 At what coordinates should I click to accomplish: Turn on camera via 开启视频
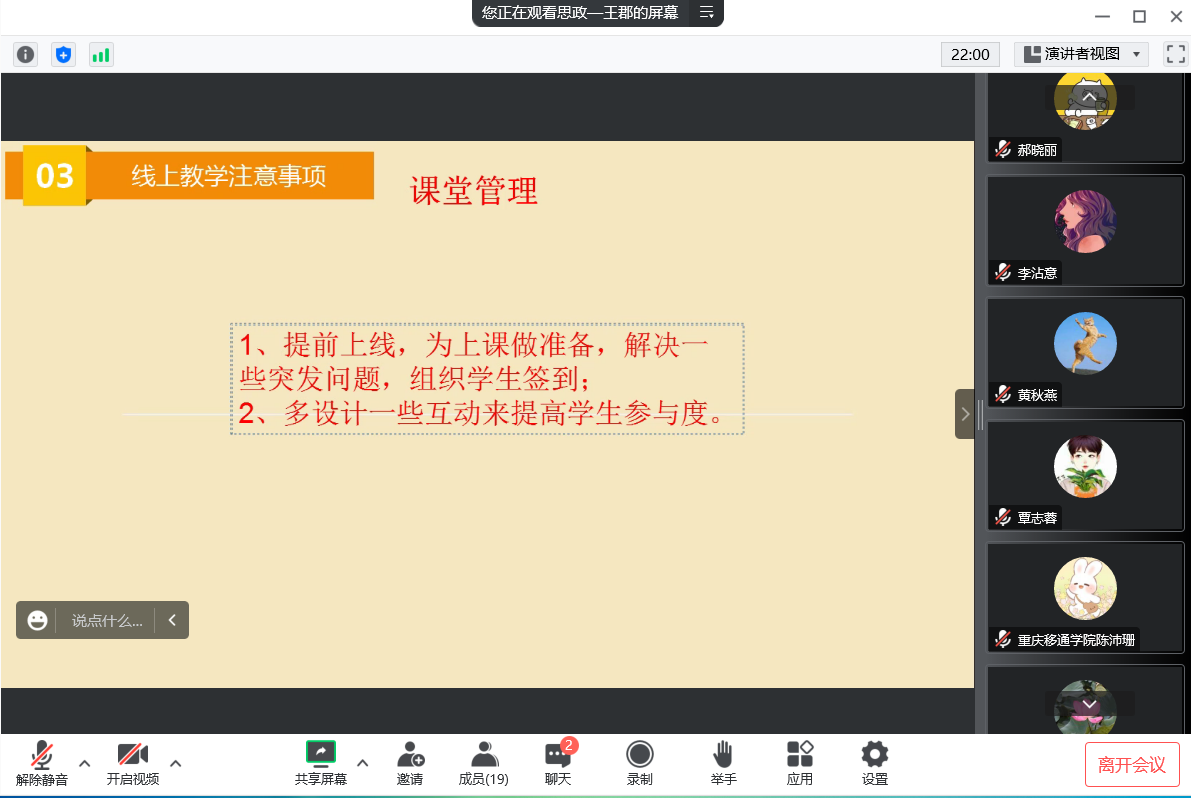point(133,763)
